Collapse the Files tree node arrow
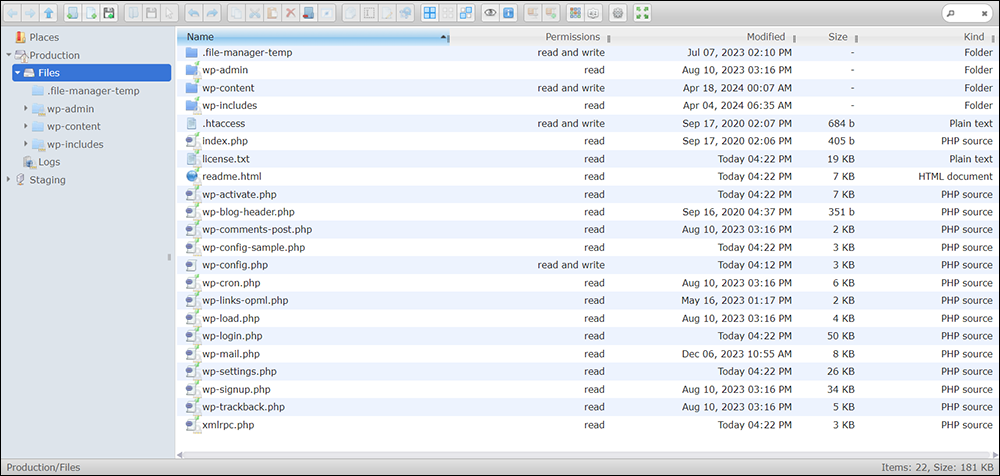1000x476 pixels. 18,73
